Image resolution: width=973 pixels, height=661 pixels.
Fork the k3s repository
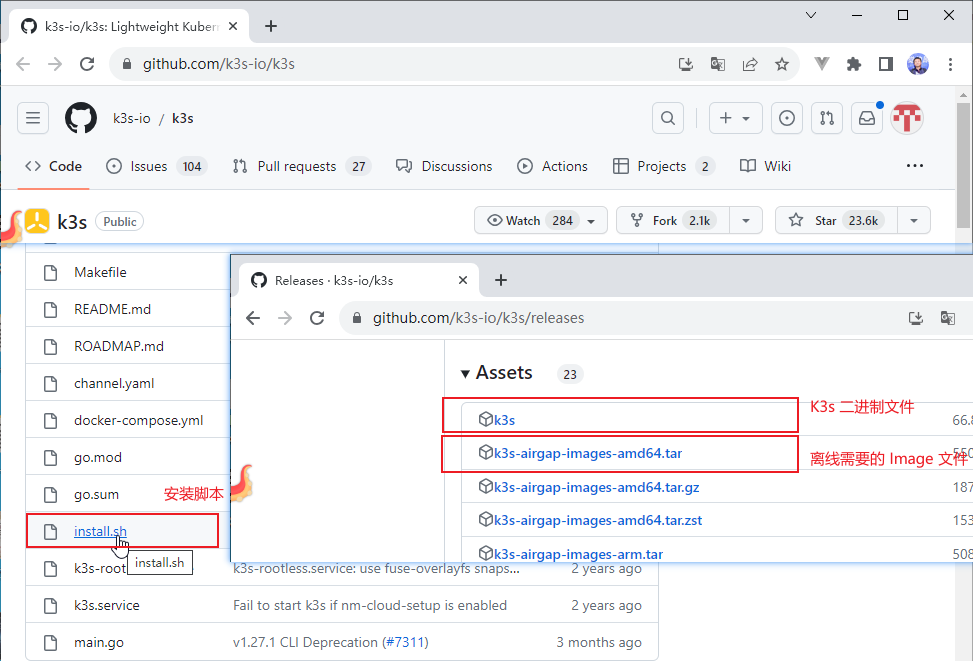(673, 220)
